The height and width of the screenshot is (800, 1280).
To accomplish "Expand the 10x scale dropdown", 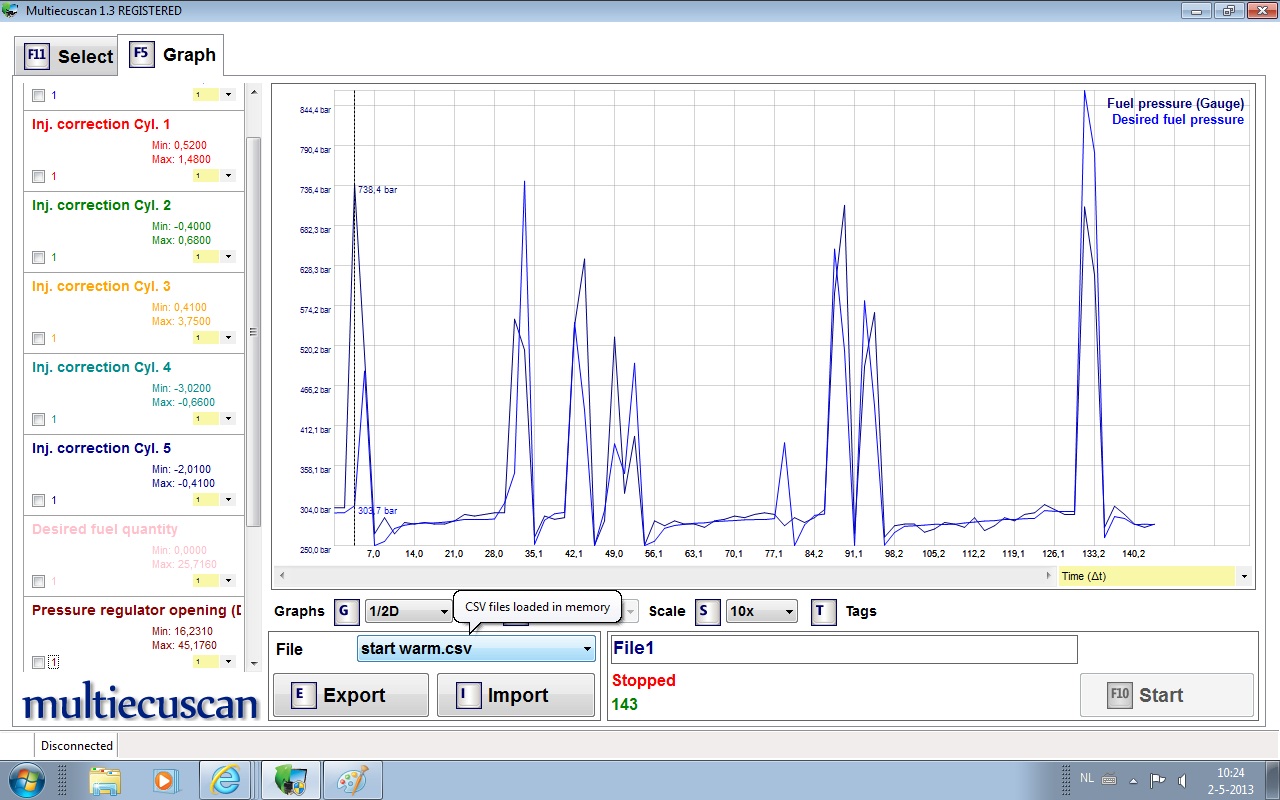I will (x=762, y=611).
